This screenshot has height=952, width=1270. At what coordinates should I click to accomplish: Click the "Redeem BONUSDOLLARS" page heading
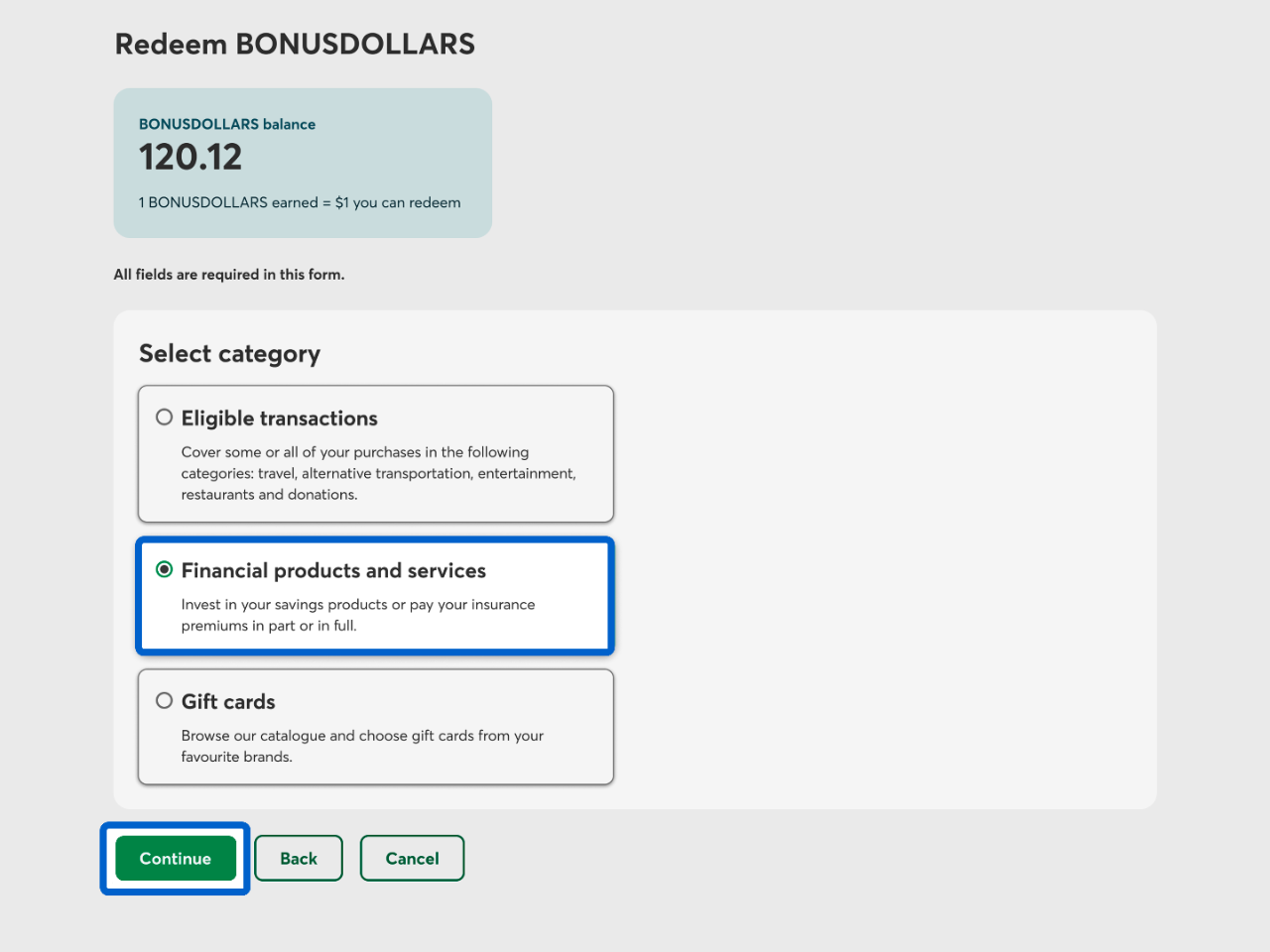(x=295, y=44)
